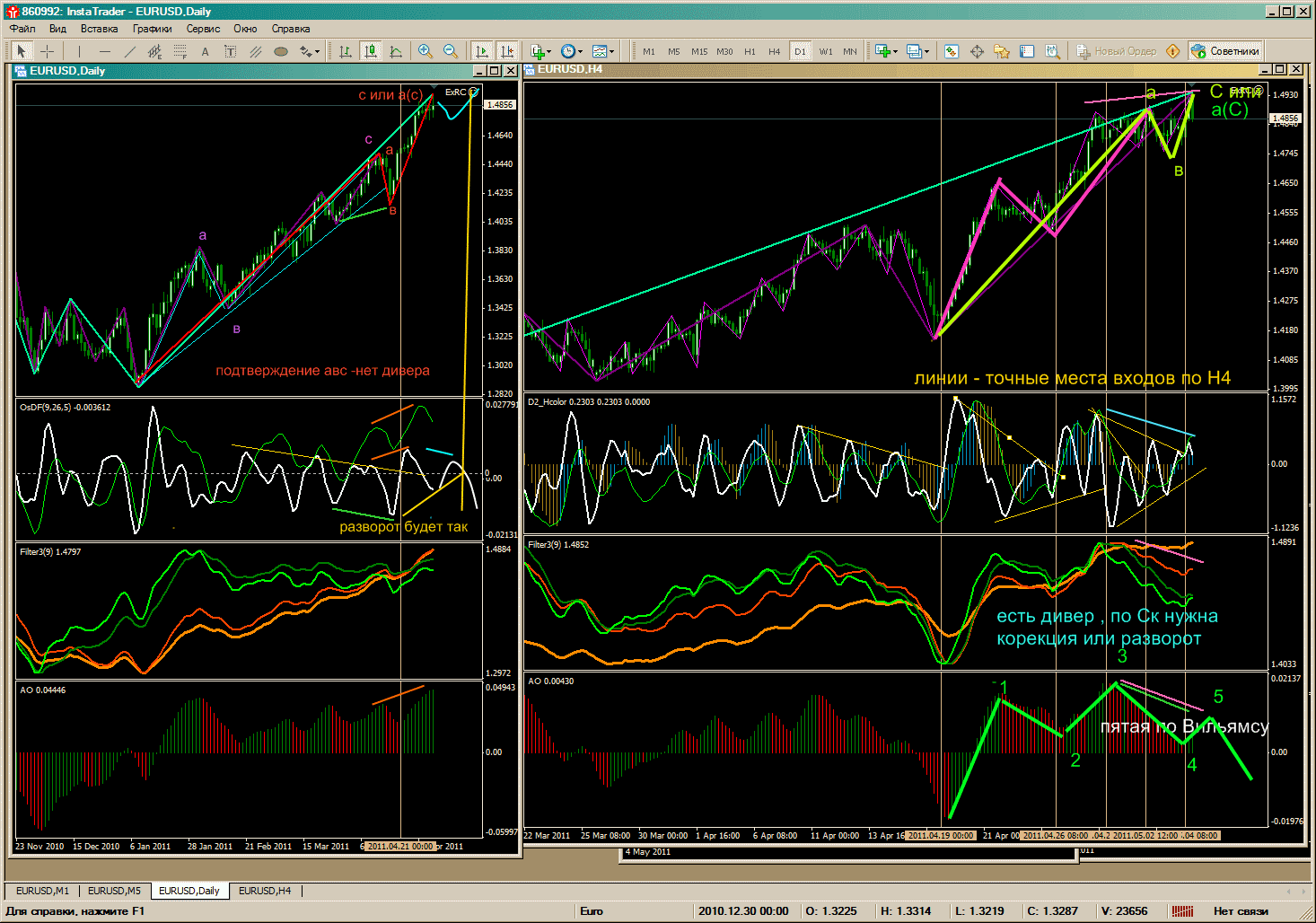Switch to the EURUSD,M1 chart tab
This screenshot has height=923, width=1316.
click(x=42, y=891)
